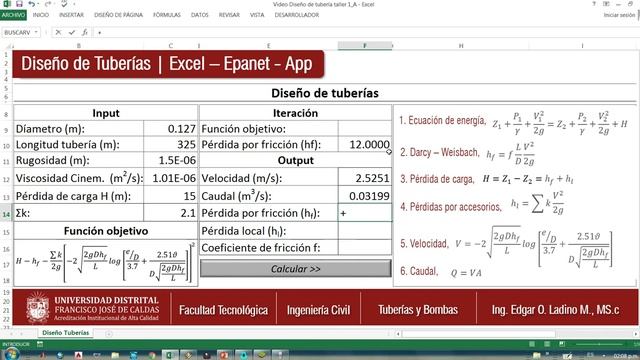Click the sheet tab scroll right arrow
This screenshot has height=360, width=640.
coord(22,333)
